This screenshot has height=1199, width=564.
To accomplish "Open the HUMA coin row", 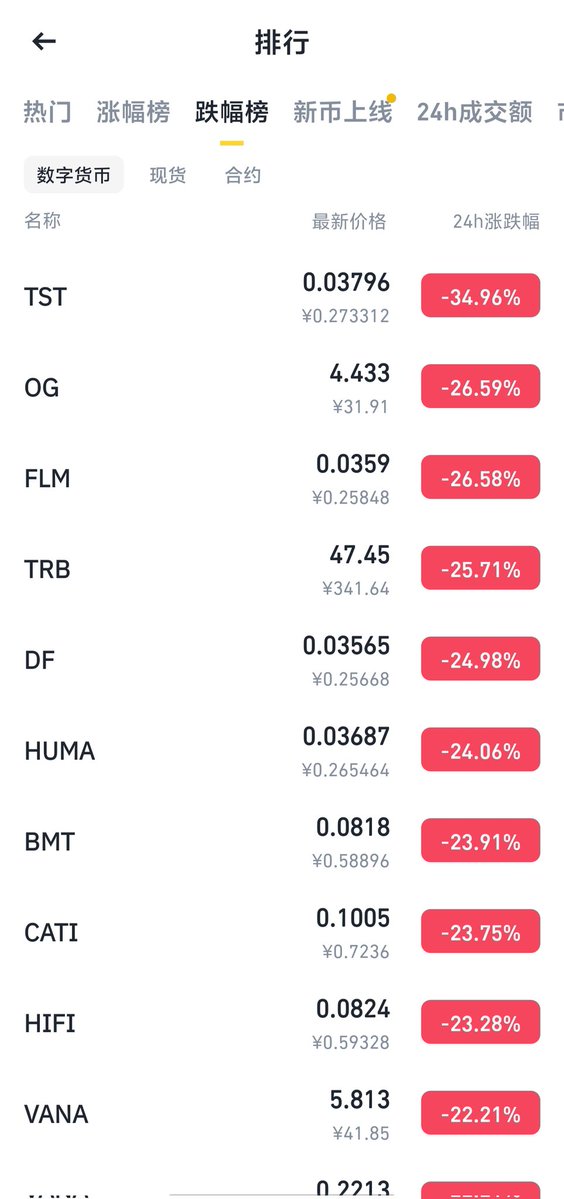I will click(x=282, y=750).
